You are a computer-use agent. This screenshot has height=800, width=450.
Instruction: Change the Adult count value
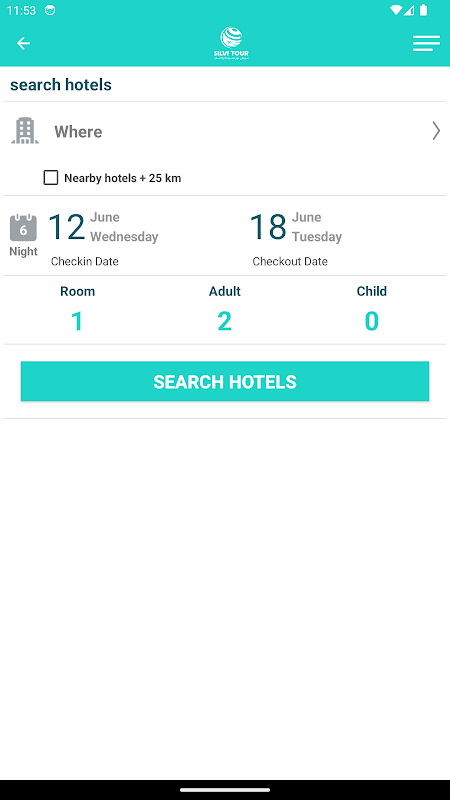224,321
